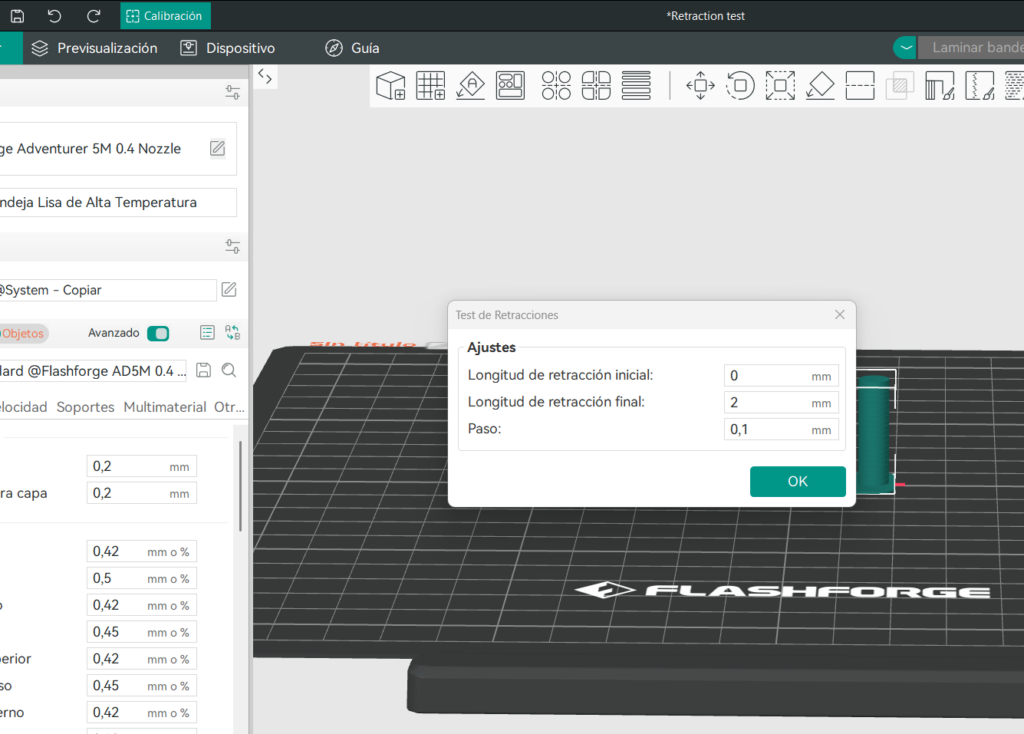Switch to the Previsualización tab

pyautogui.click(x=94, y=48)
